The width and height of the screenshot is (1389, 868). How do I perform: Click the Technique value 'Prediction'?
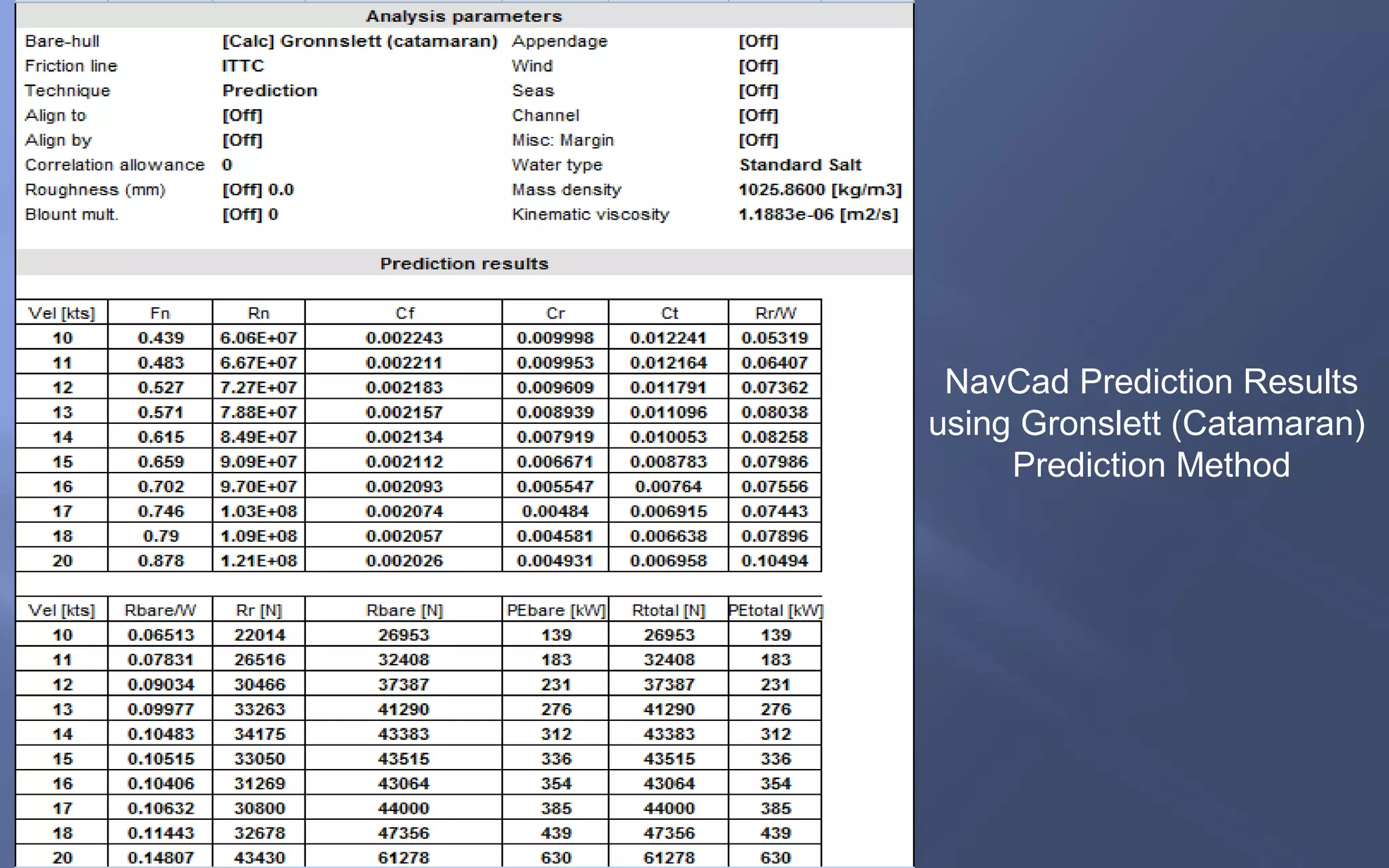click(x=270, y=91)
